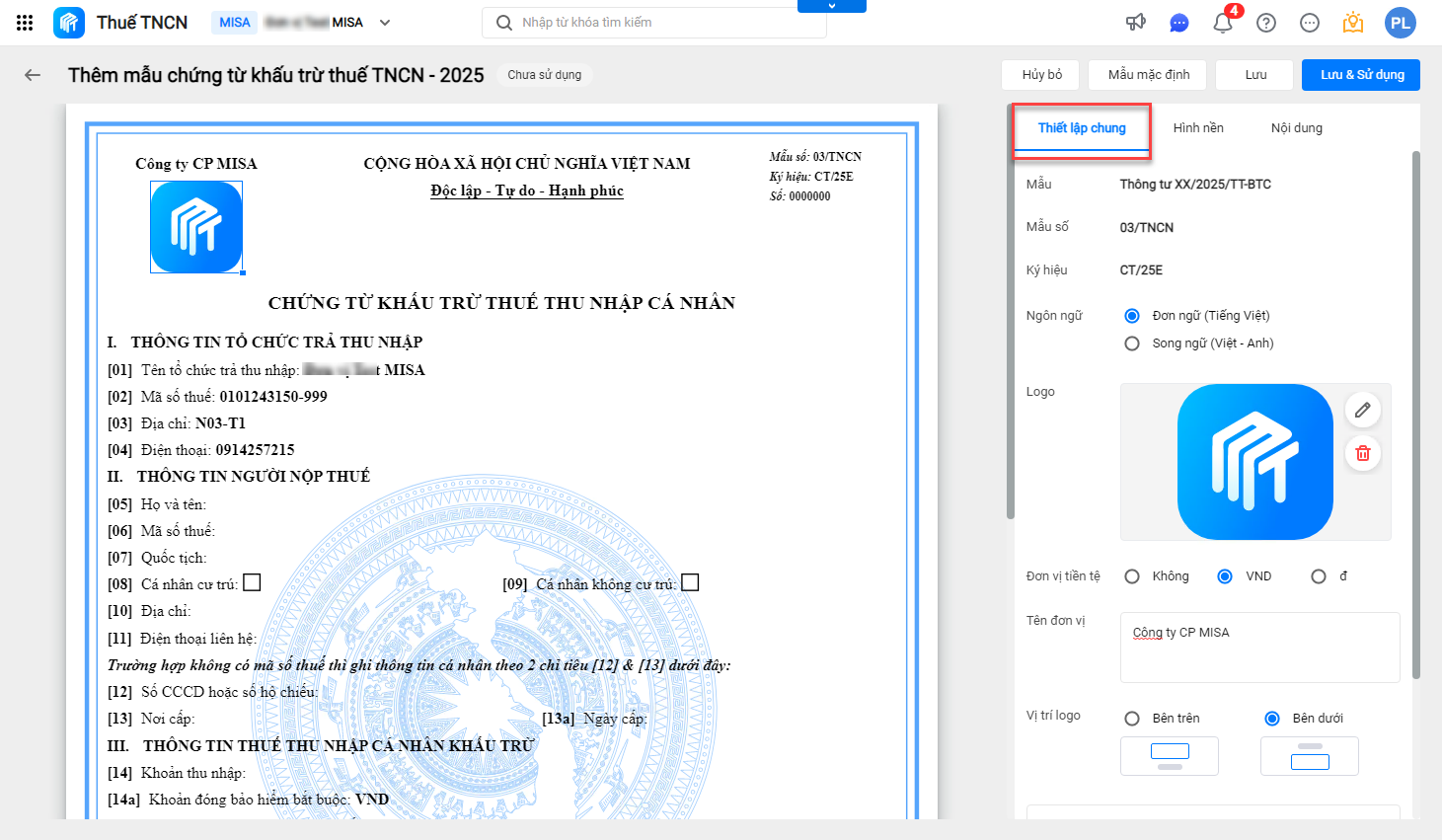Click the Chưa sử dụng status tag
The height and width of the screenshot is (840, 1442).
545,75
